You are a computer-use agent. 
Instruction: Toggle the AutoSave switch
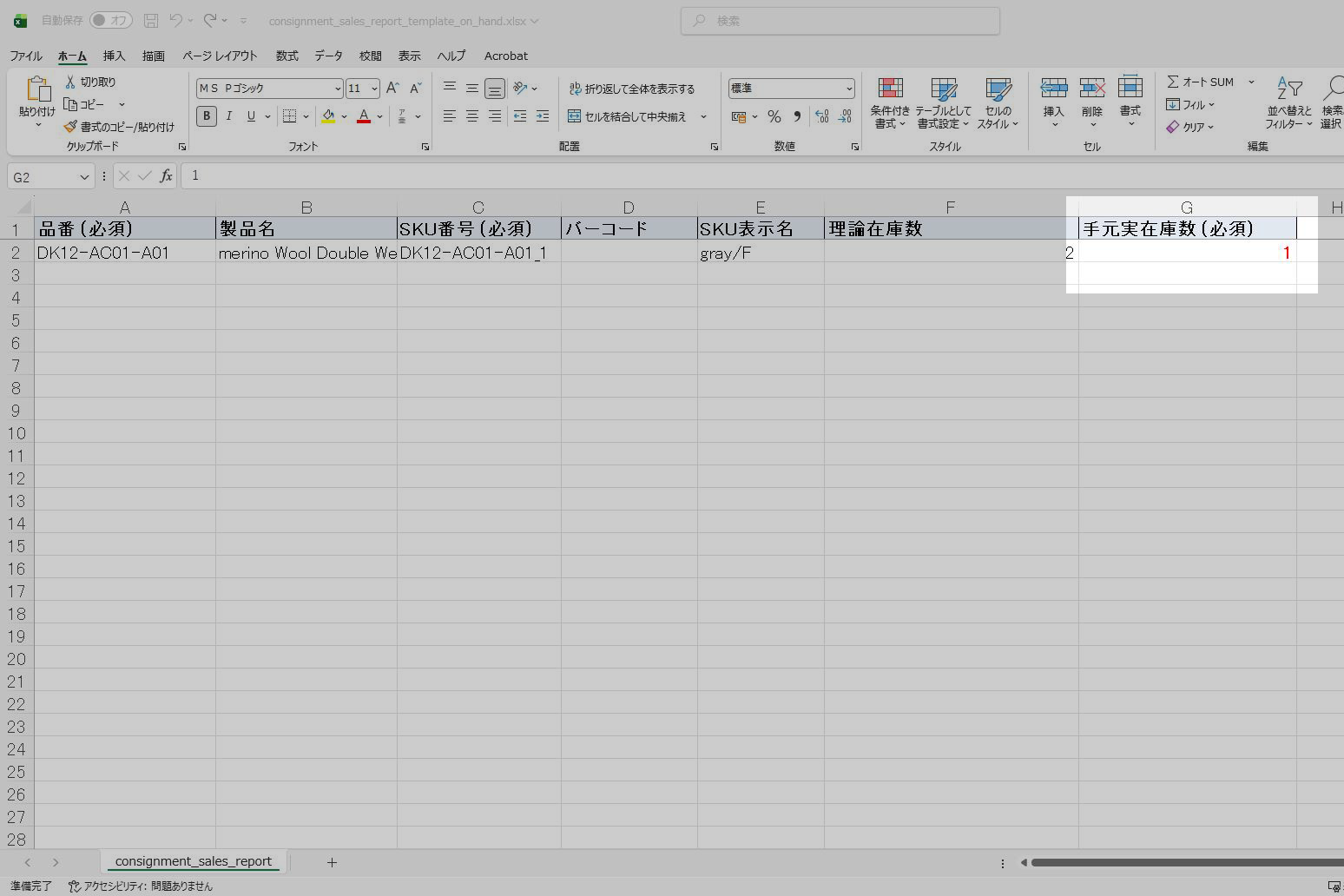point(110,20)
